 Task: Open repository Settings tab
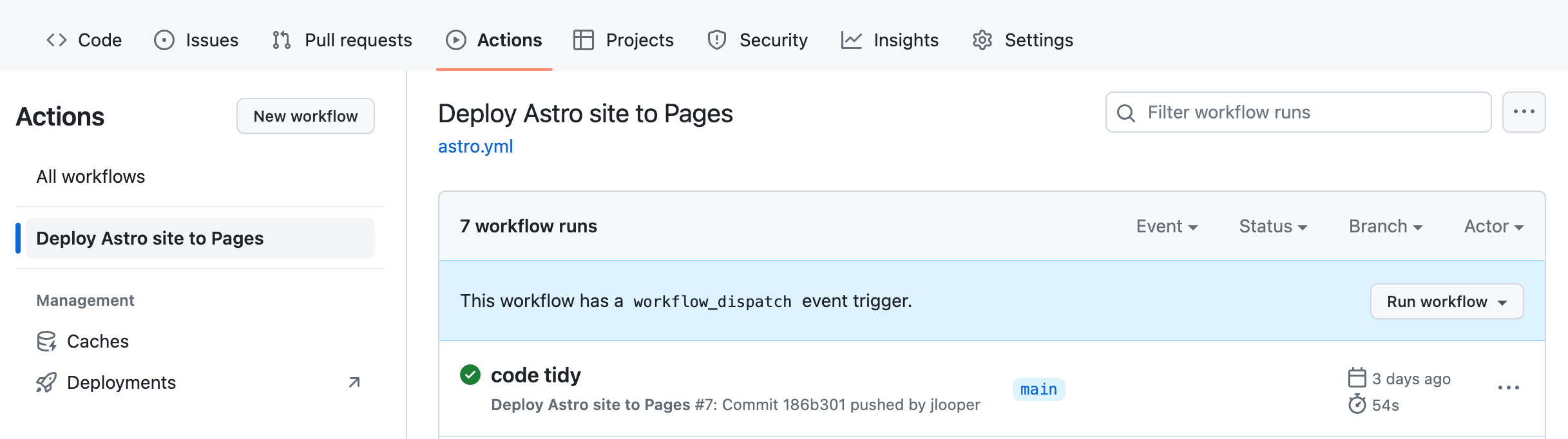1023,40
